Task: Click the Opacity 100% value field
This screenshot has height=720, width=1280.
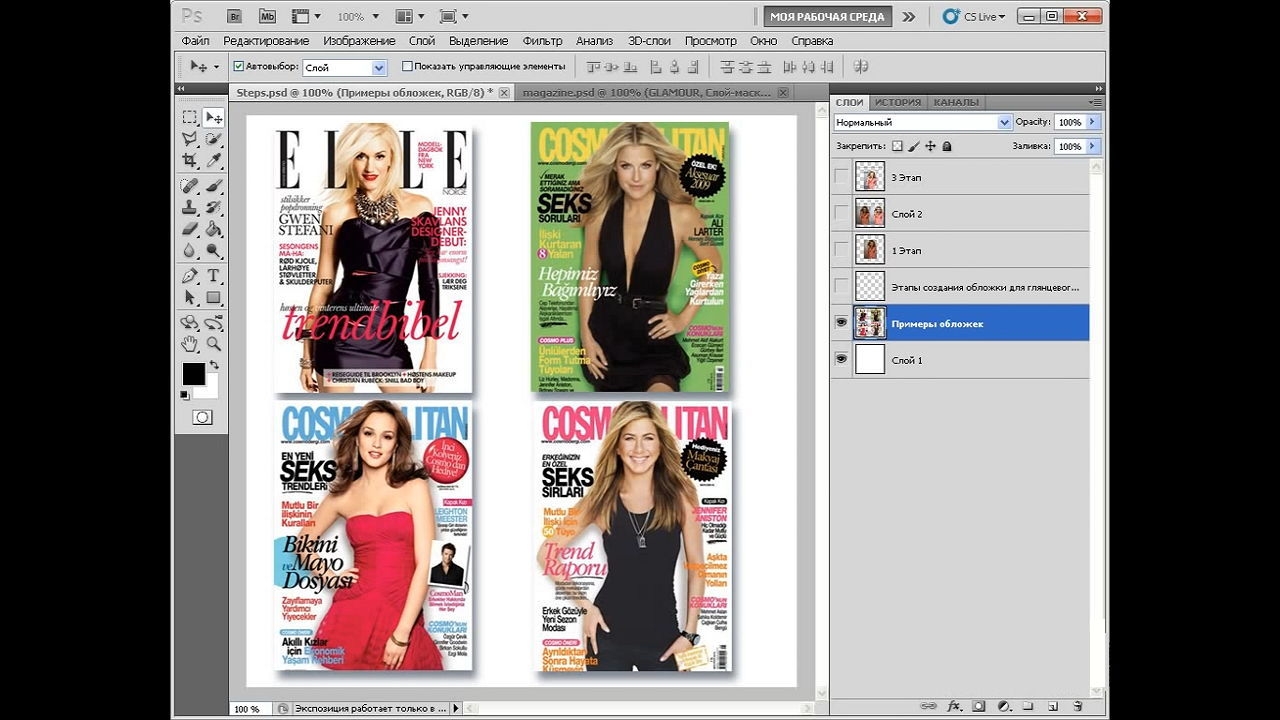Action: (x=1070, y=122)
